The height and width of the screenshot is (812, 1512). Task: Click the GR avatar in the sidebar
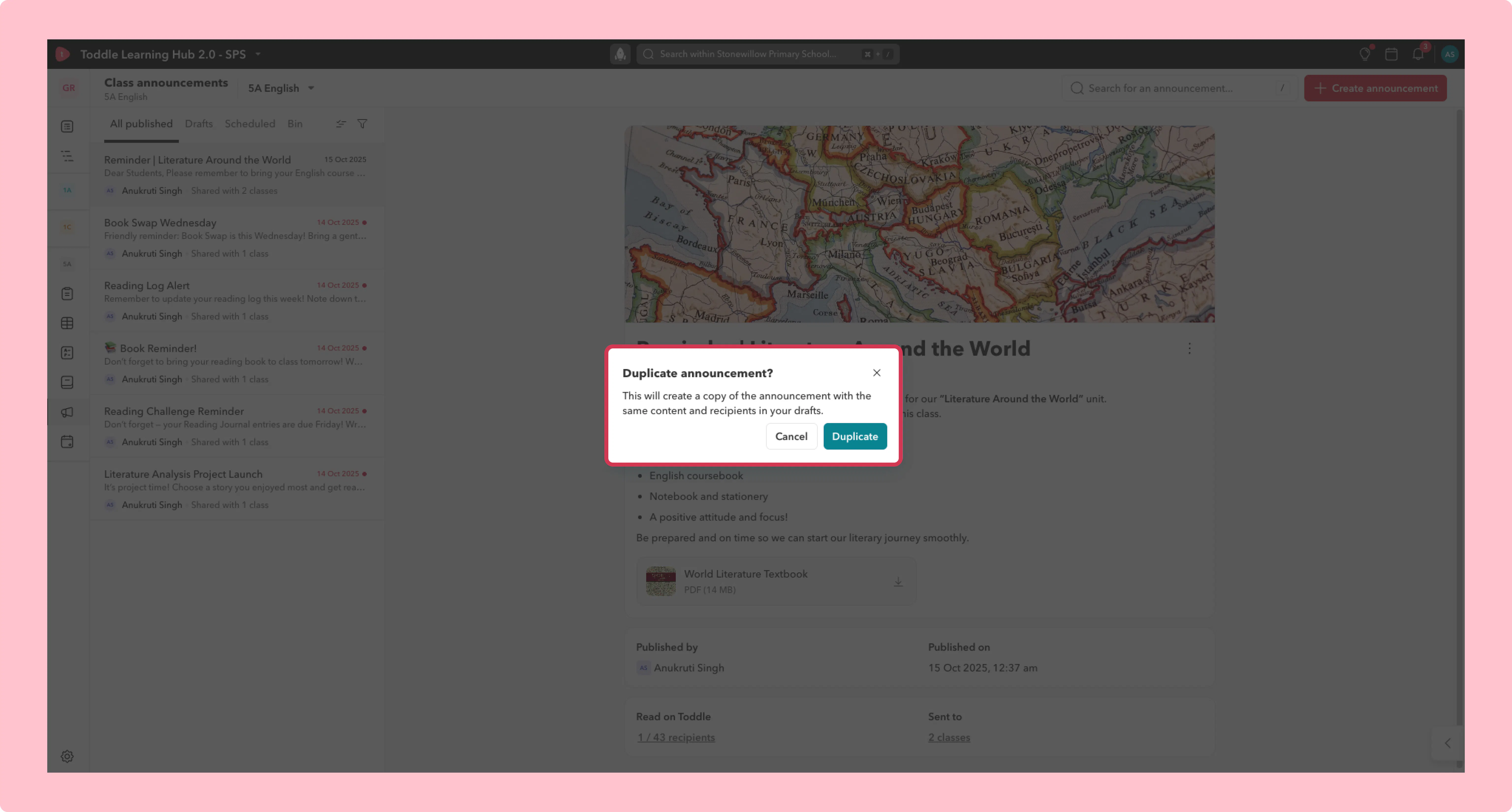(x=69, y=88)
